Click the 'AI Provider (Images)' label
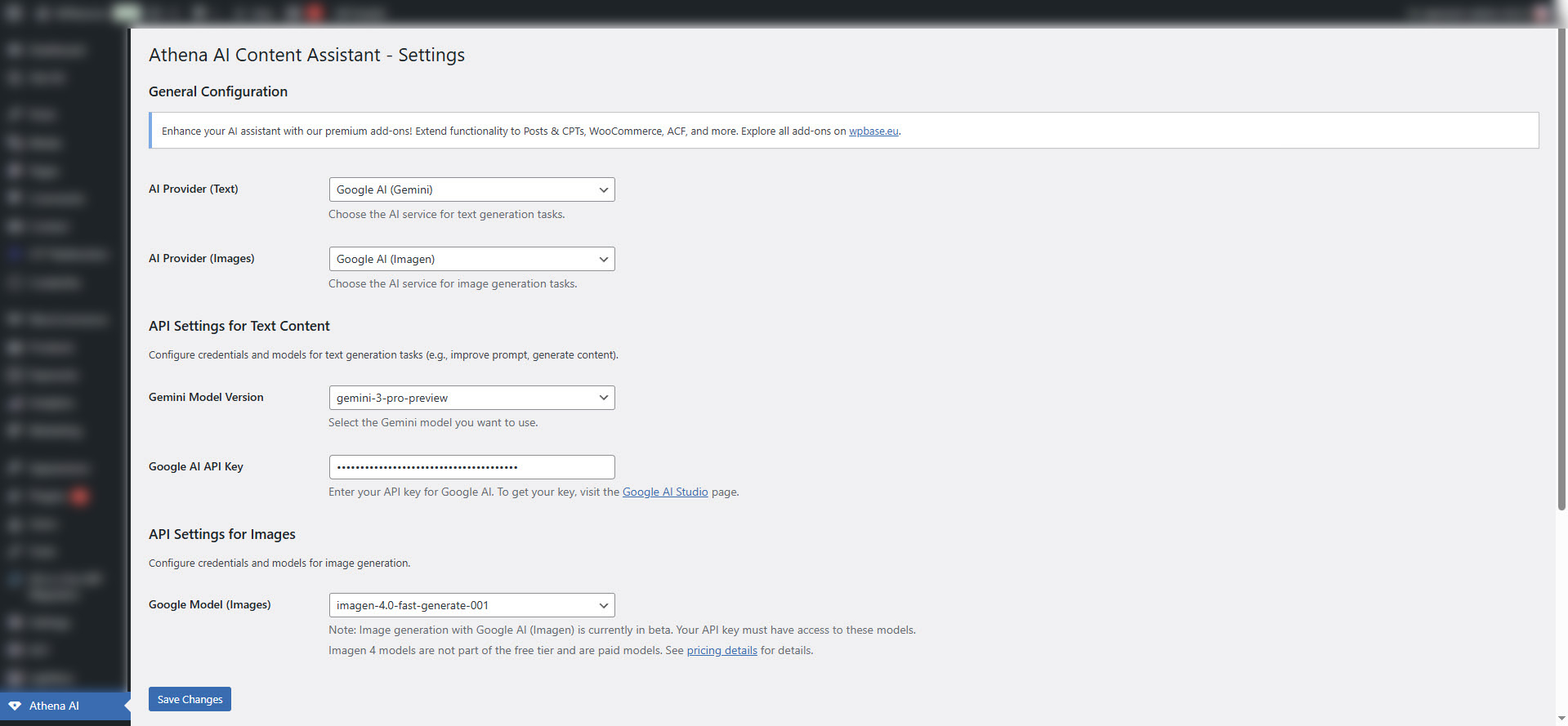The image size is (1568, 726). coord(202,258)
